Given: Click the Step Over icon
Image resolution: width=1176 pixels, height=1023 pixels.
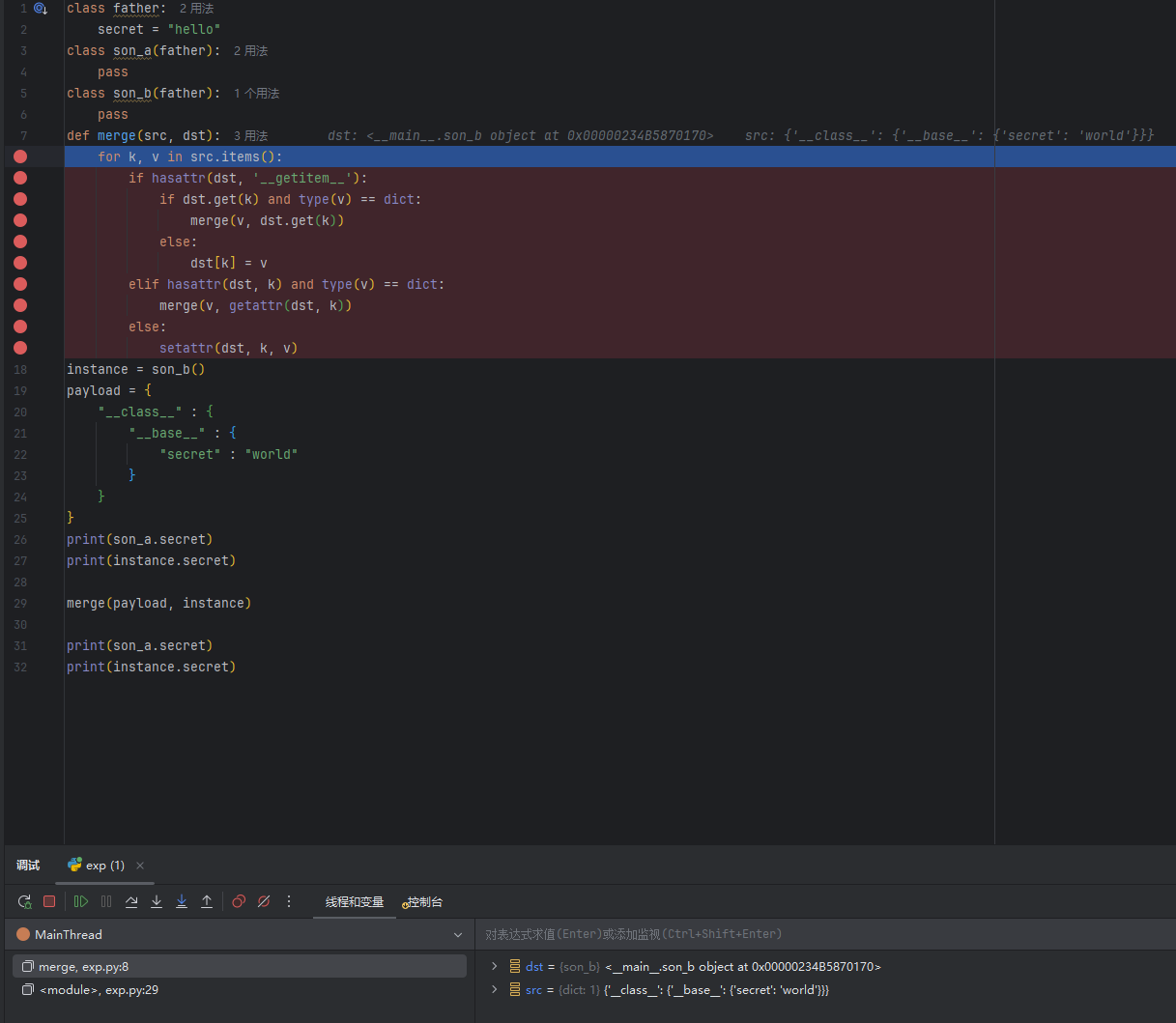Looking at the screenshot, I should tap(131, 901).
